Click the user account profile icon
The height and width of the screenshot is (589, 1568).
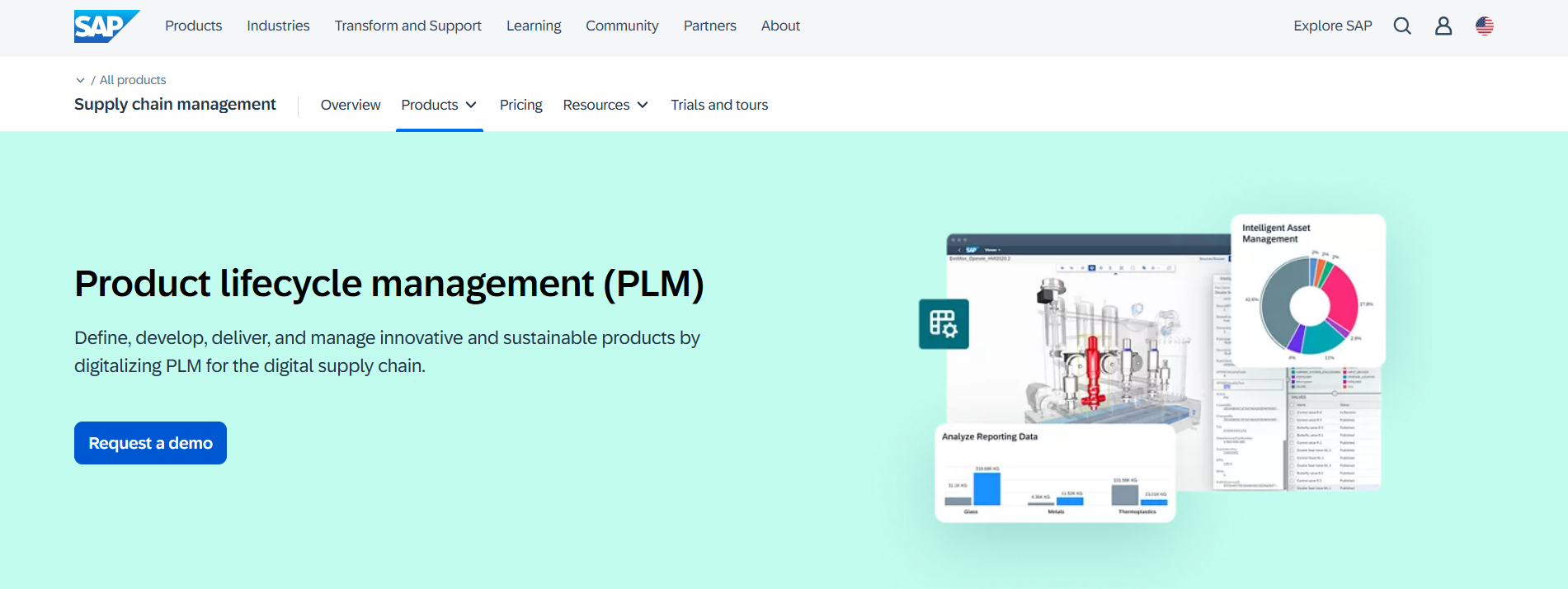tap(1443, 26)
